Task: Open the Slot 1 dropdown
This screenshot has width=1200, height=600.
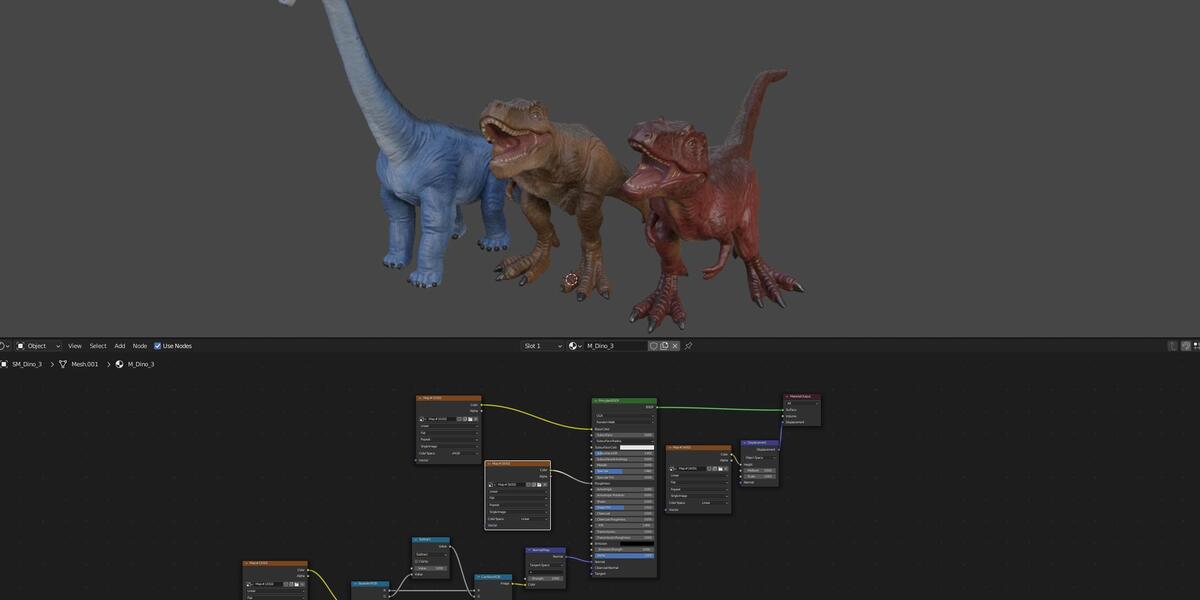Action: coord(542,346)
